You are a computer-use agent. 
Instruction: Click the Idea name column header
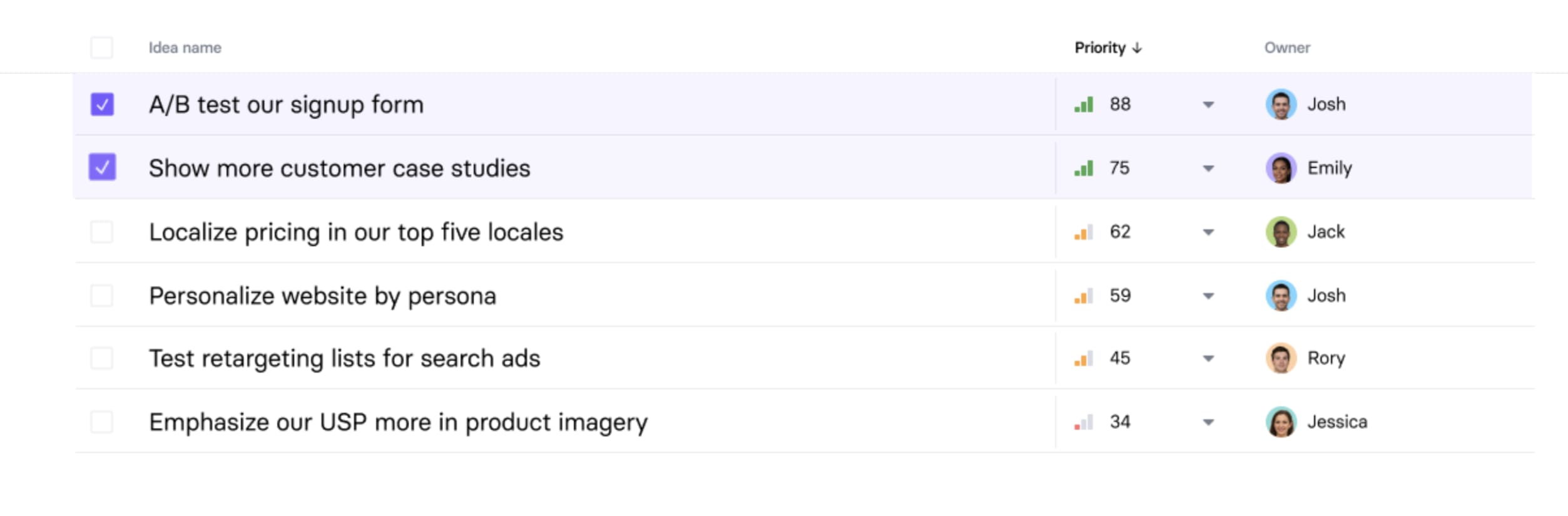click(185, 48)
